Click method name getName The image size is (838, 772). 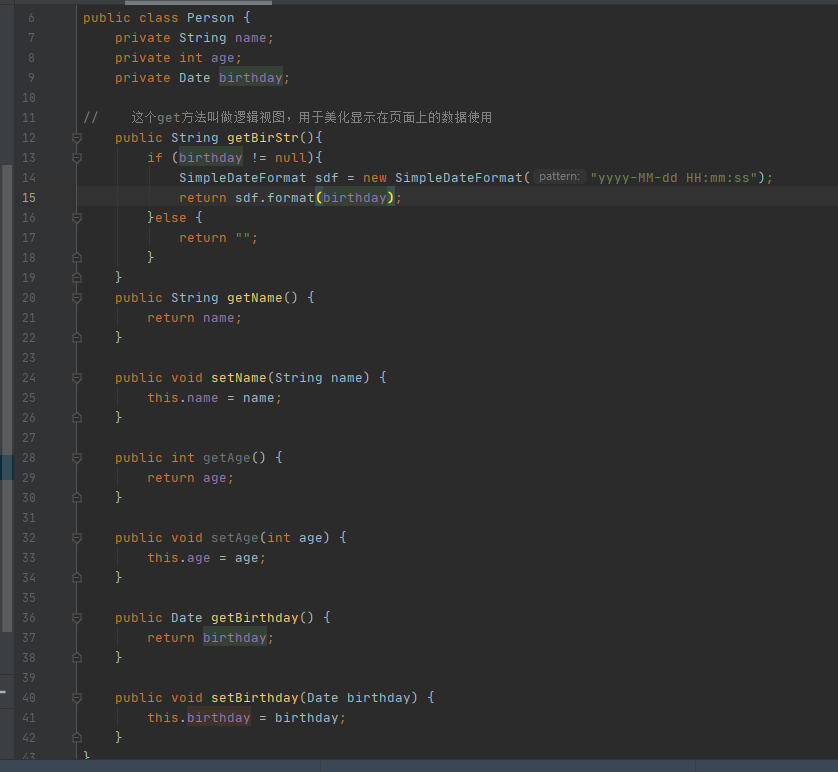click(x=254, y=298)
